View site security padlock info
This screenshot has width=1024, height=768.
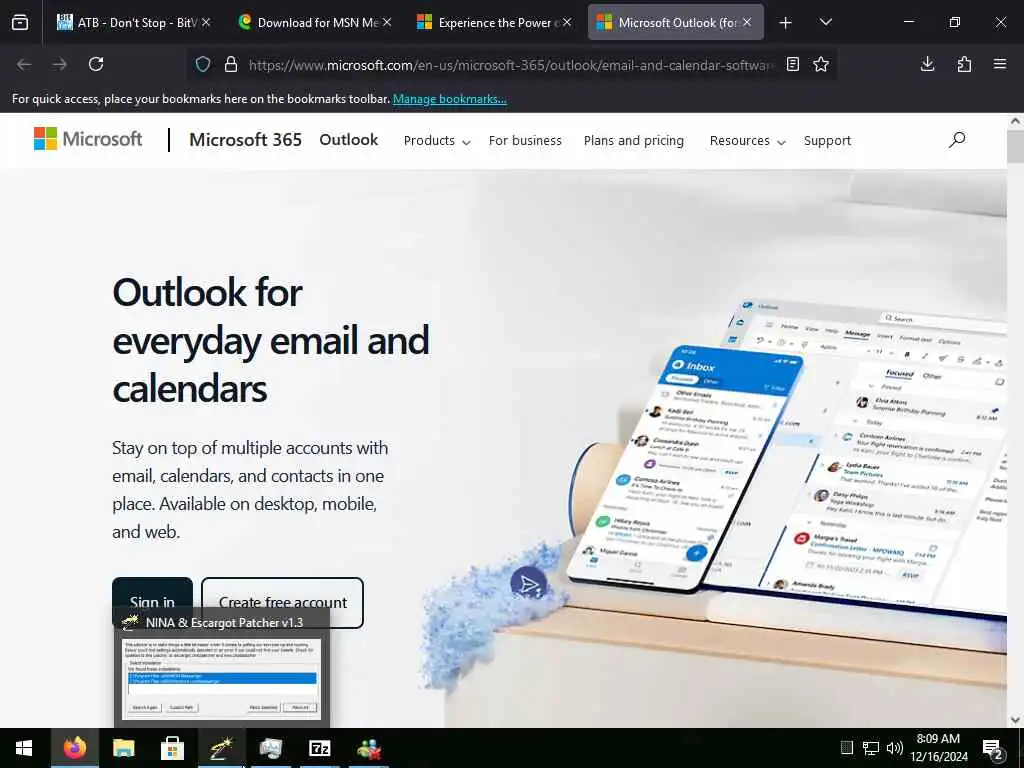(231, 64)
